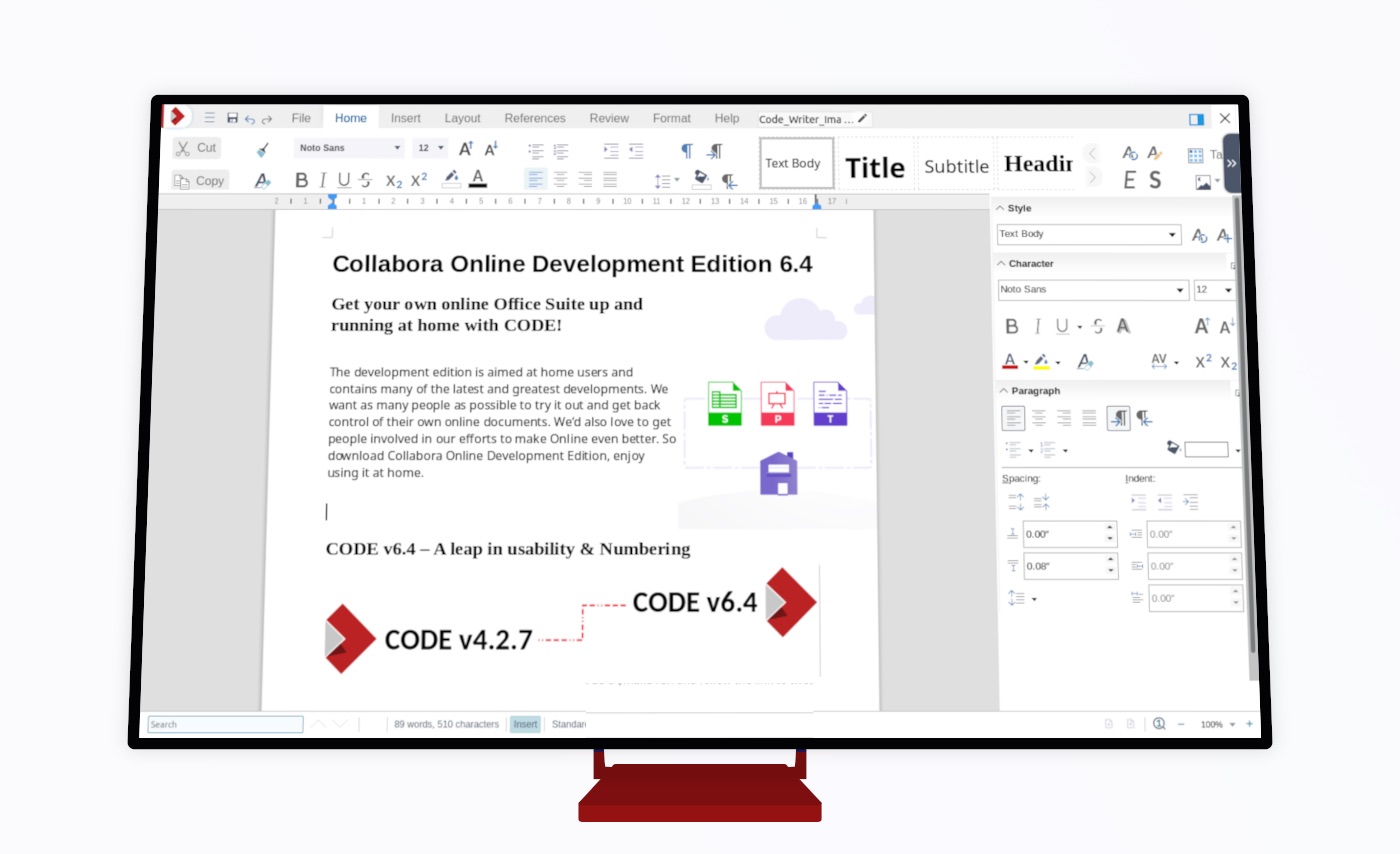Viewport: 1400px width, 854px height.
Task: Click the Insert Image icon on the ribbon
Action: 1204,181
